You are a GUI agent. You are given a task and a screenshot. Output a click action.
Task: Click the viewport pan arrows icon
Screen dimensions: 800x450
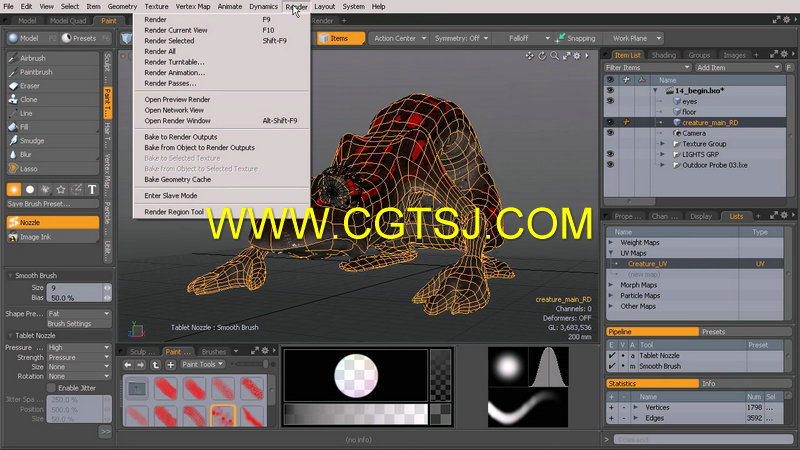(530, 56)
